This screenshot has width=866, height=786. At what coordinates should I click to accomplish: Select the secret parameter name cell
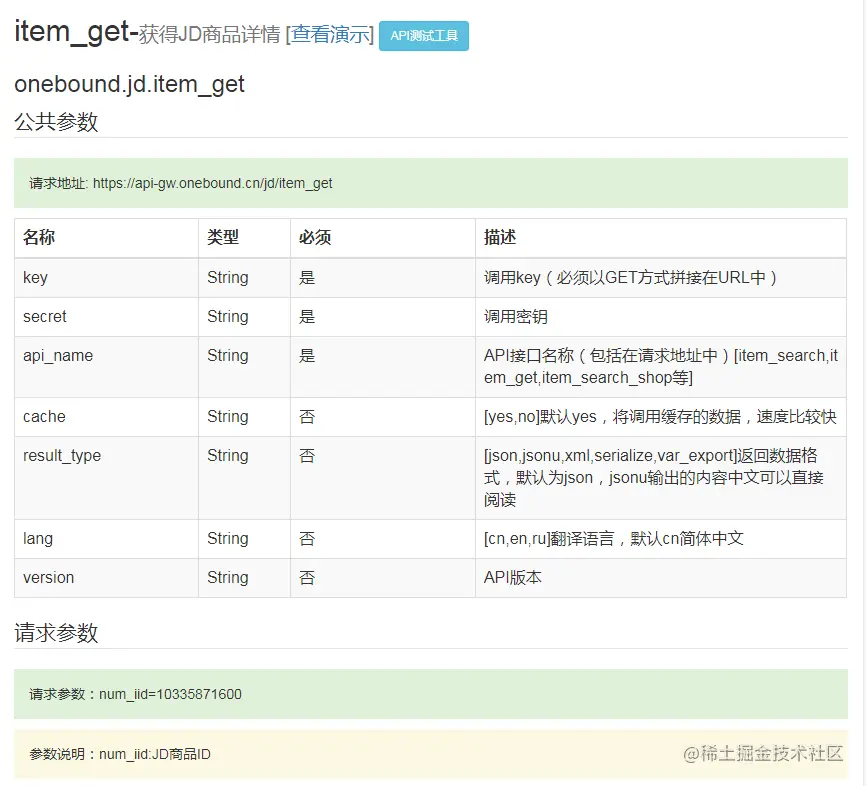(x=106, y=316)
